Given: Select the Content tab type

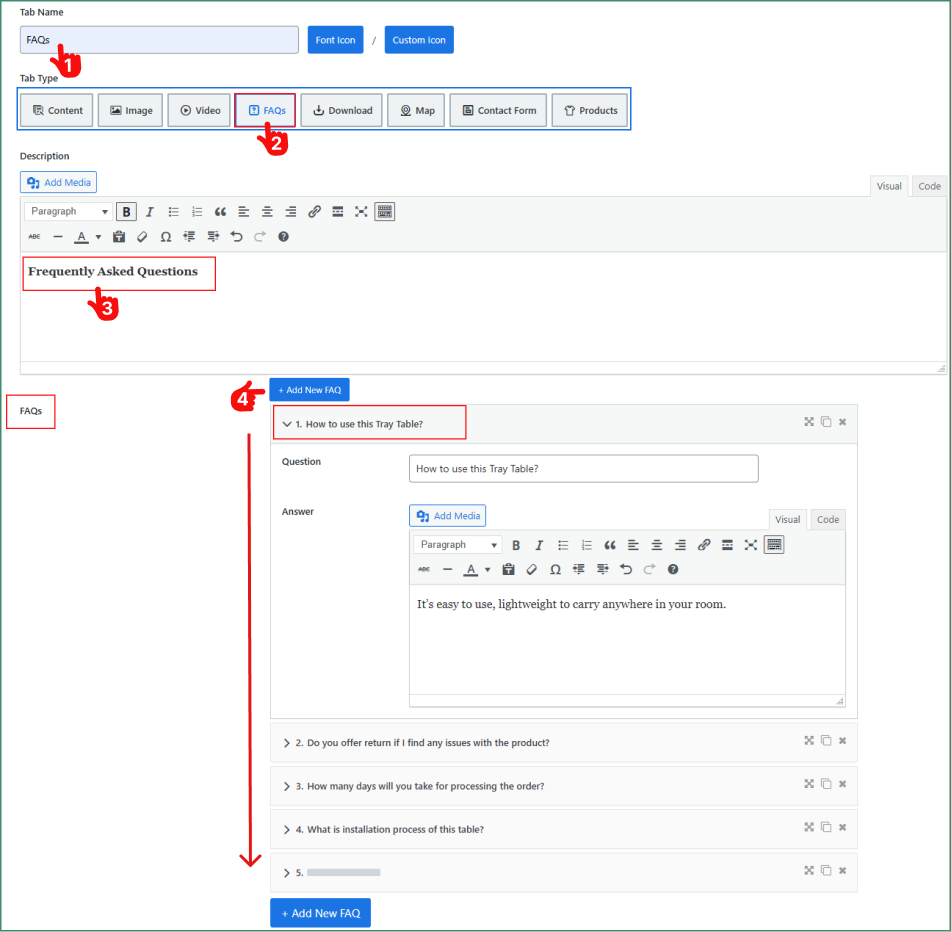Looking at the screenshot, I should (x=57, y=110).
